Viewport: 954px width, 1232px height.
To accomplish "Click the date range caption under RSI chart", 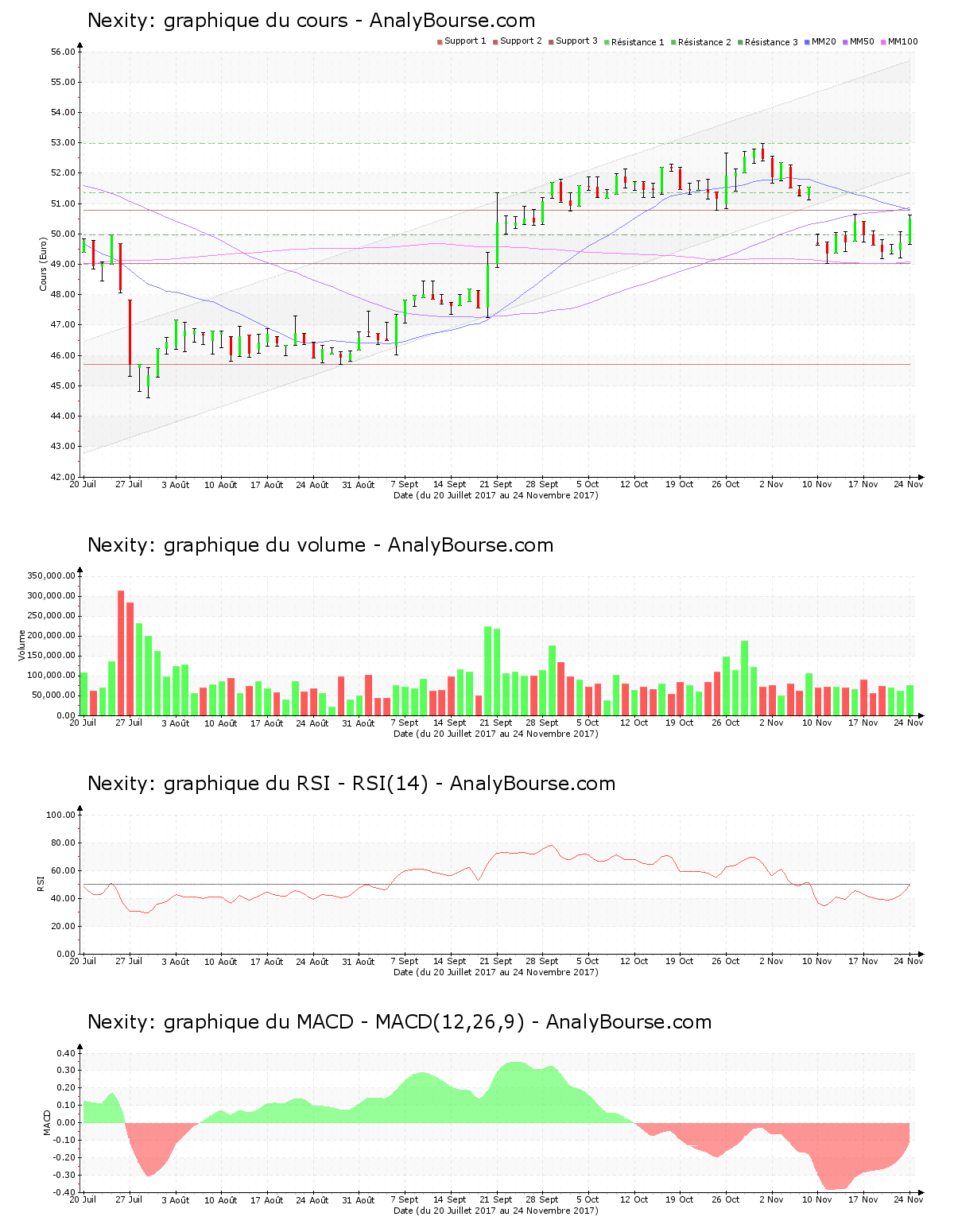I will click(496, 972).
